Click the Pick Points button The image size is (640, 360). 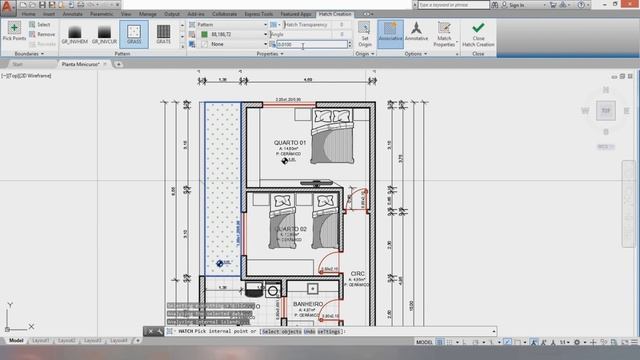(x=14, y=31)
